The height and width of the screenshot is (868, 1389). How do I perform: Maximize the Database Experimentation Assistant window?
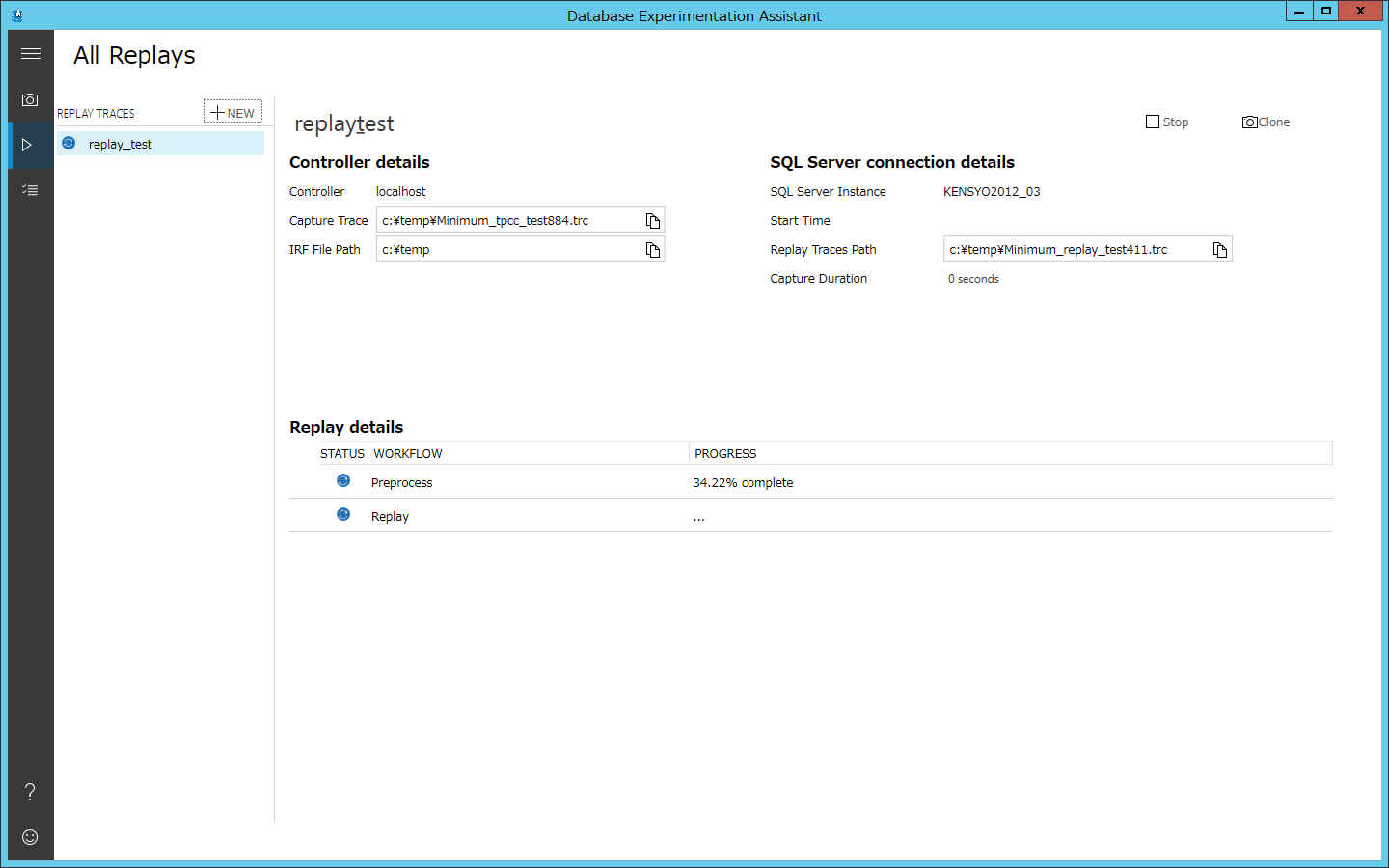click(x=1326, y=11)
